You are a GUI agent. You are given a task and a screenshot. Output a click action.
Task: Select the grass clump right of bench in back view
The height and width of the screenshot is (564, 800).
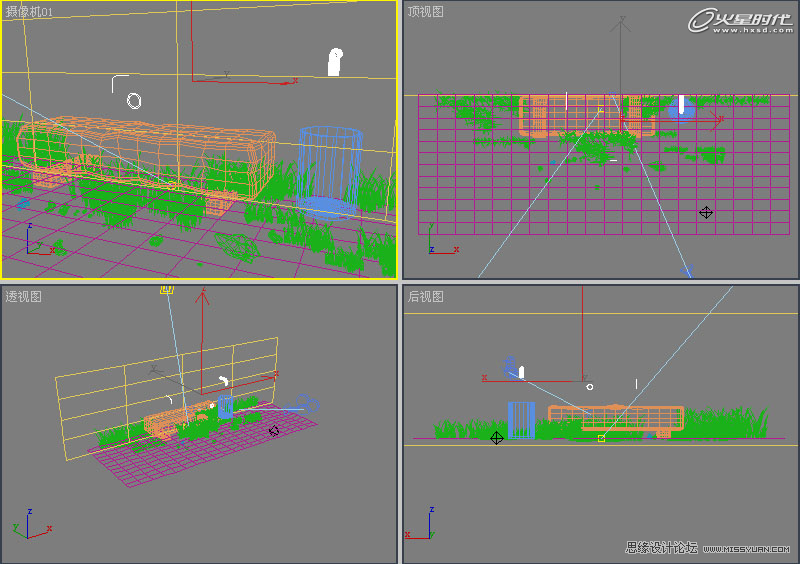[x=726, y=423]
